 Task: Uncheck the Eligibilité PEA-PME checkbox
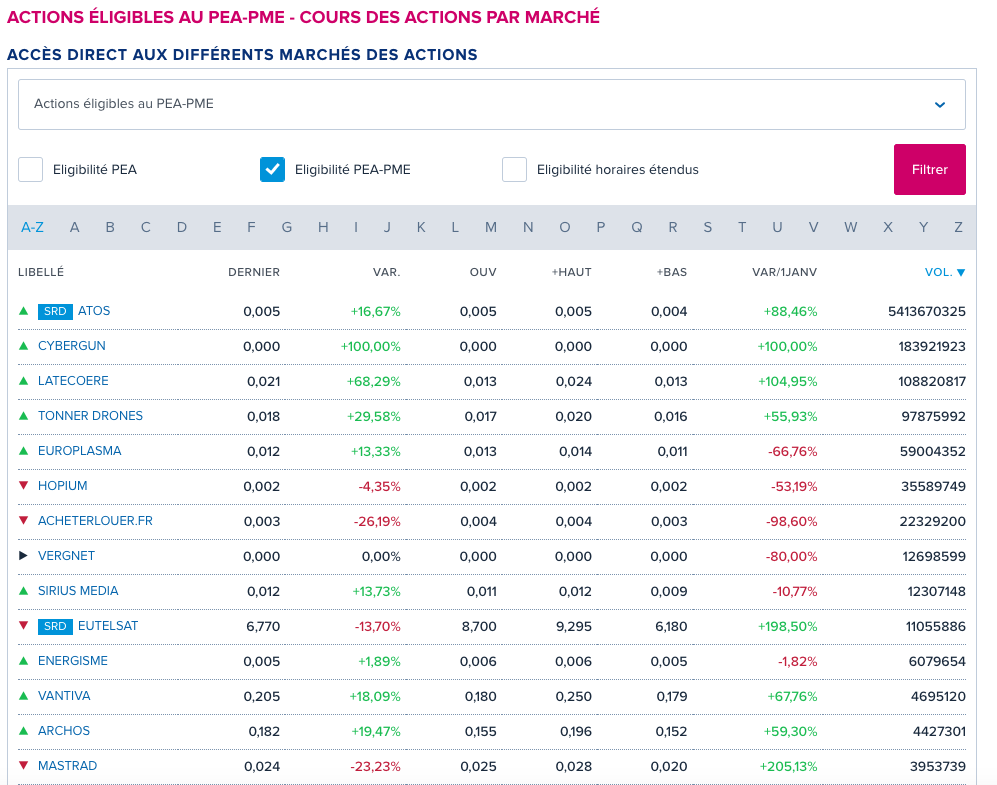coord(272,170)
